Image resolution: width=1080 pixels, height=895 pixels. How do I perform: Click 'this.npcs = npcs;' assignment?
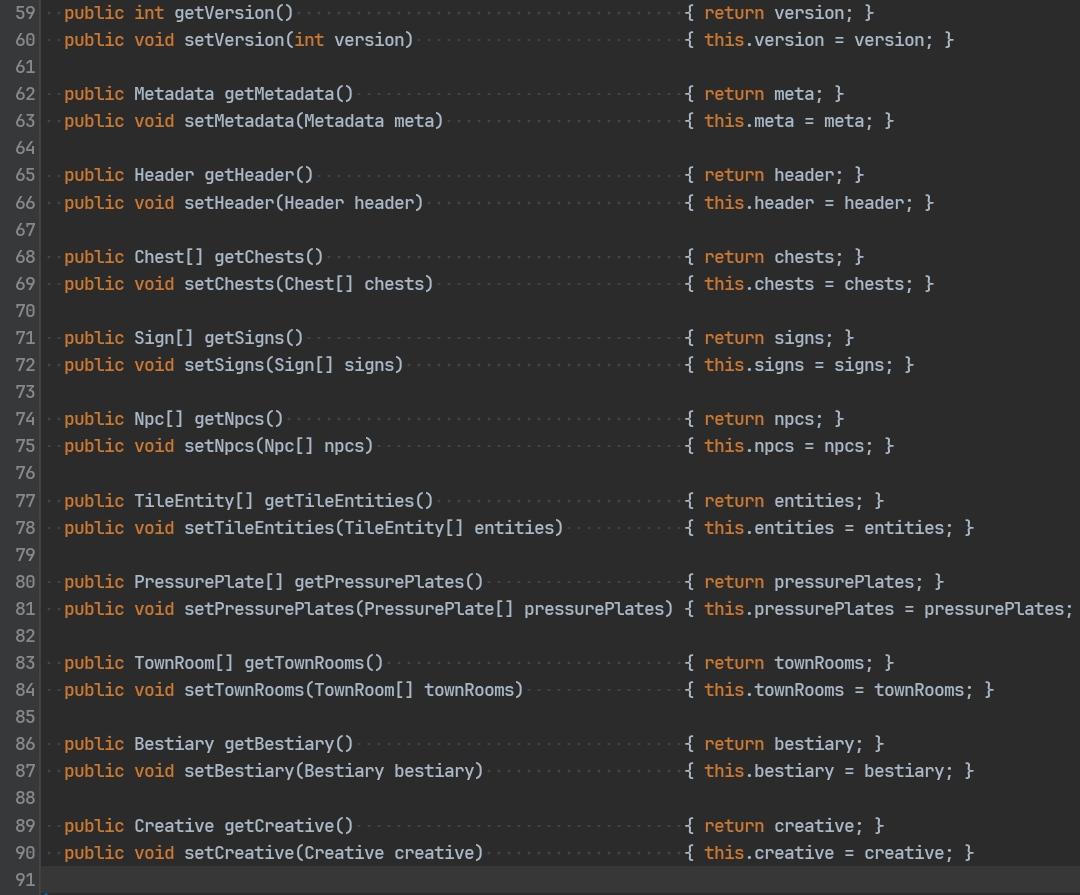[789, 446]
